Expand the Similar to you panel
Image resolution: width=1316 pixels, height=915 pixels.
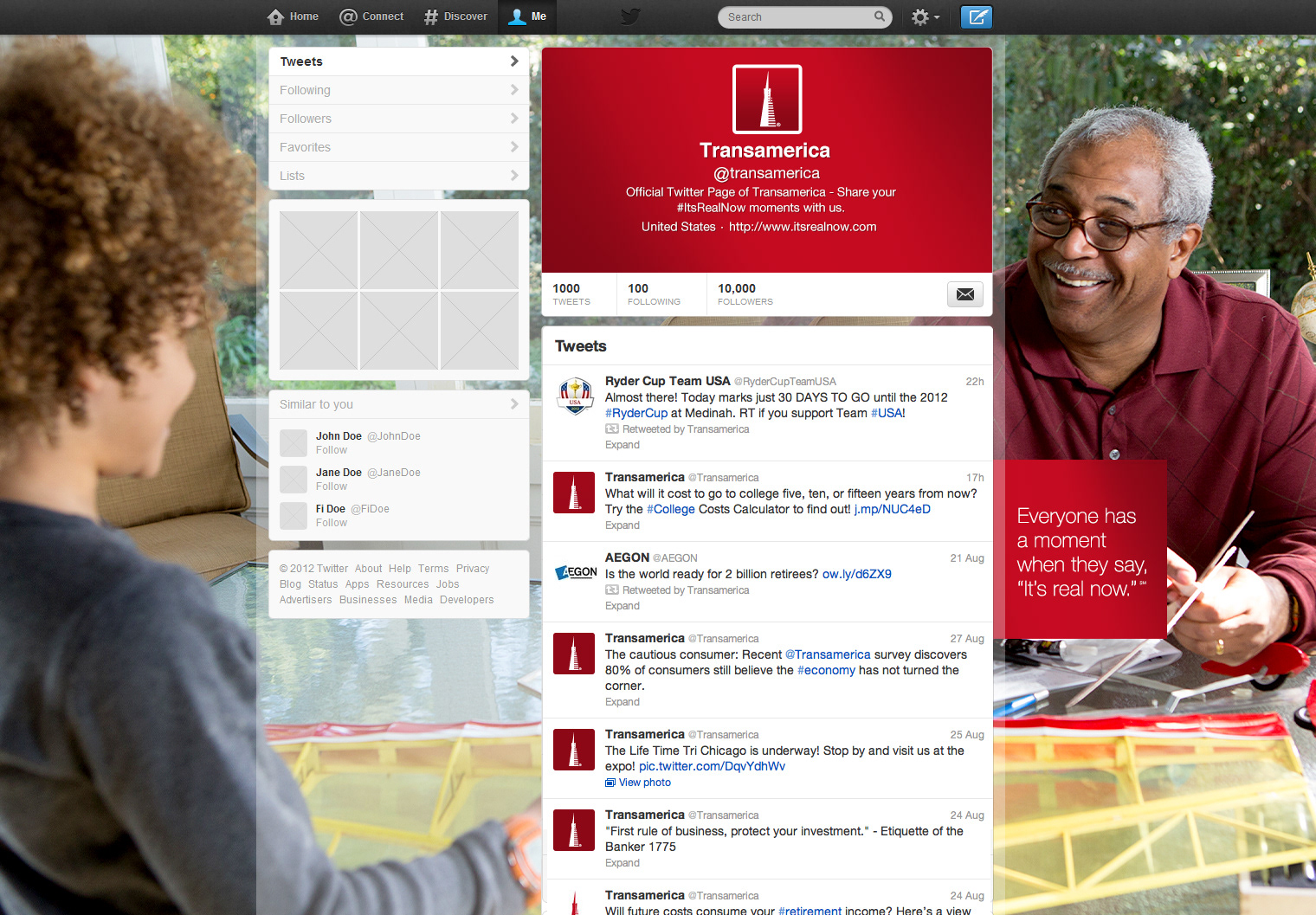(399, 404)
